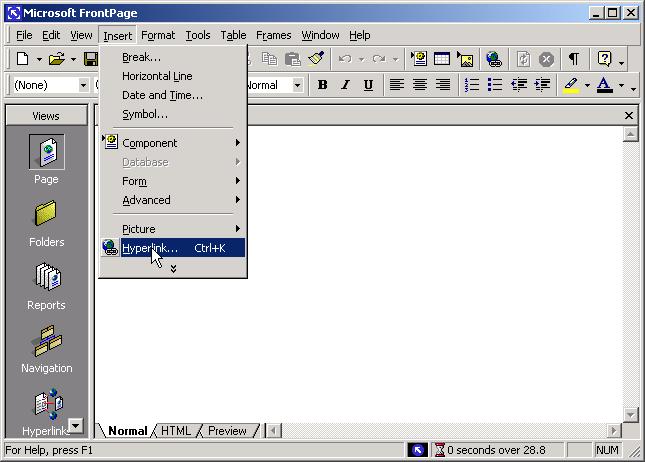Click the Increase Indent icon
Image resolution: width=645 pixels, height=462 pixels.
(x=542, y=85)
